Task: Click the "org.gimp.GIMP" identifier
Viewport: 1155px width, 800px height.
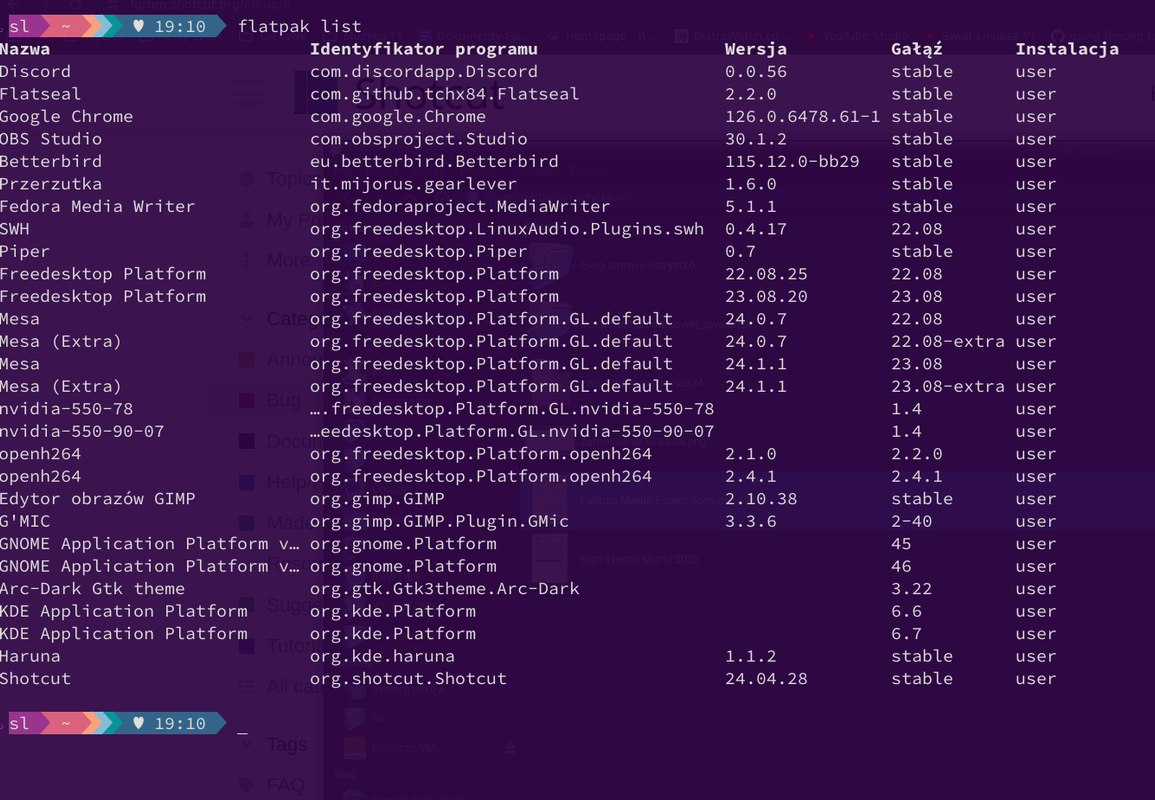Action: pyautogui.click(x=377, y=499)
